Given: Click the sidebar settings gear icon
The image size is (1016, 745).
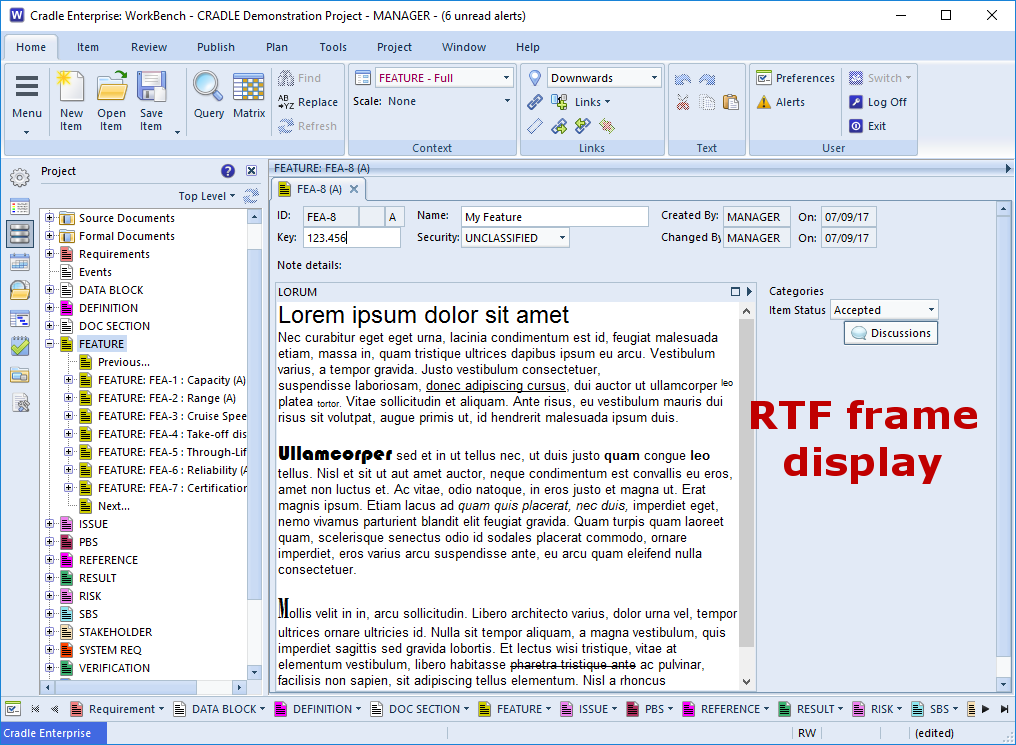Looking at the screenshot, I should coord(19,177).
